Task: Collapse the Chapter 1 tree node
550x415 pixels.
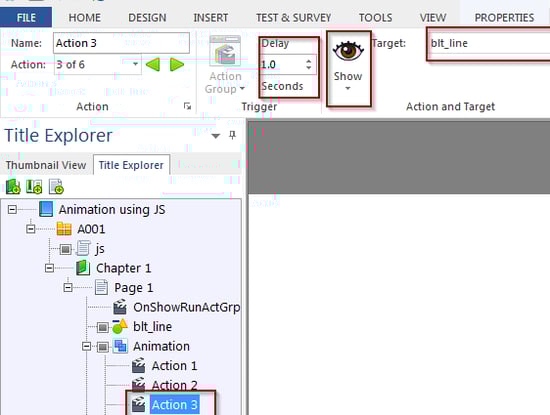Action: [49, 268]
